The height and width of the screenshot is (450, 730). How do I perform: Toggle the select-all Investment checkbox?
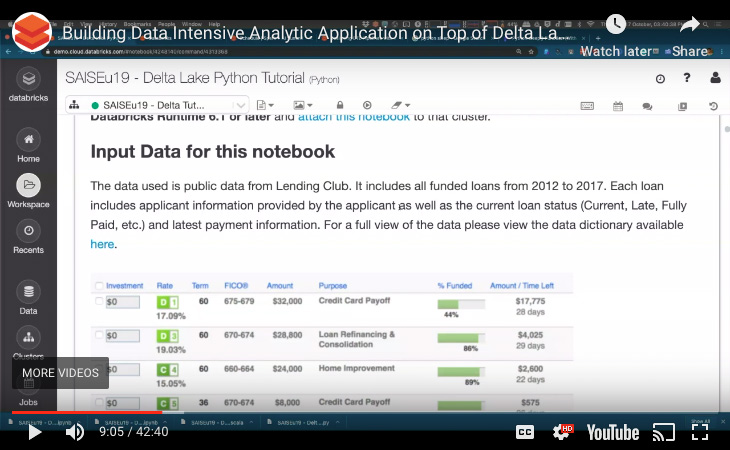99,285
